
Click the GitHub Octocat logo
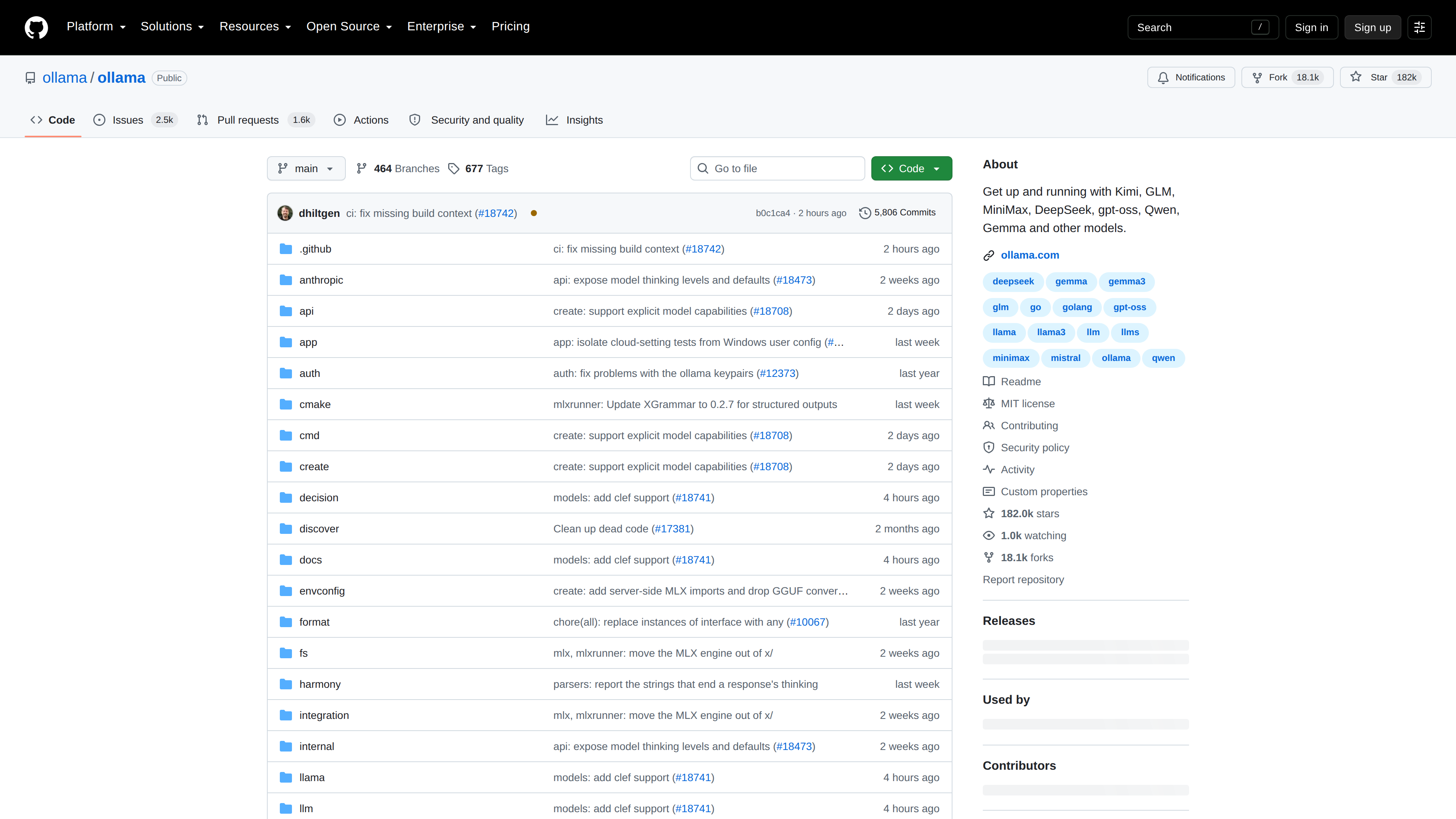[x=36, y=27]
